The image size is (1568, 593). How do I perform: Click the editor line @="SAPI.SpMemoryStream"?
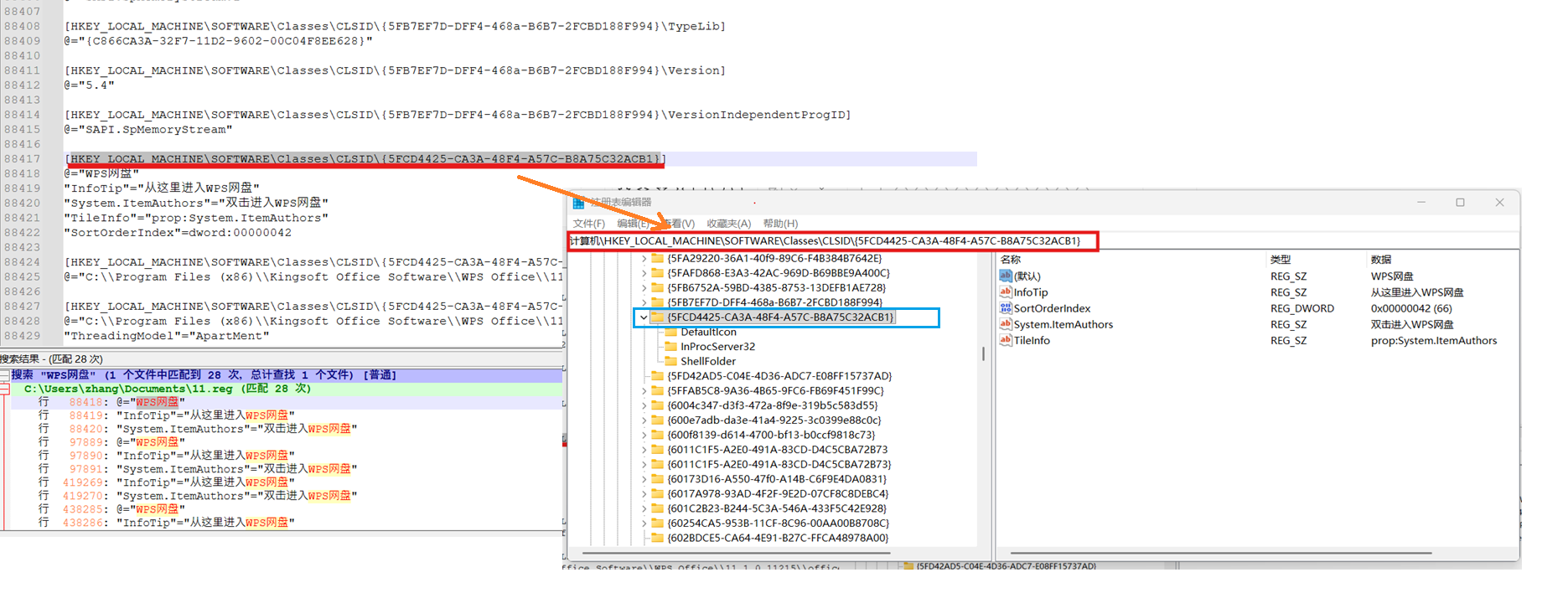(148, 130)
